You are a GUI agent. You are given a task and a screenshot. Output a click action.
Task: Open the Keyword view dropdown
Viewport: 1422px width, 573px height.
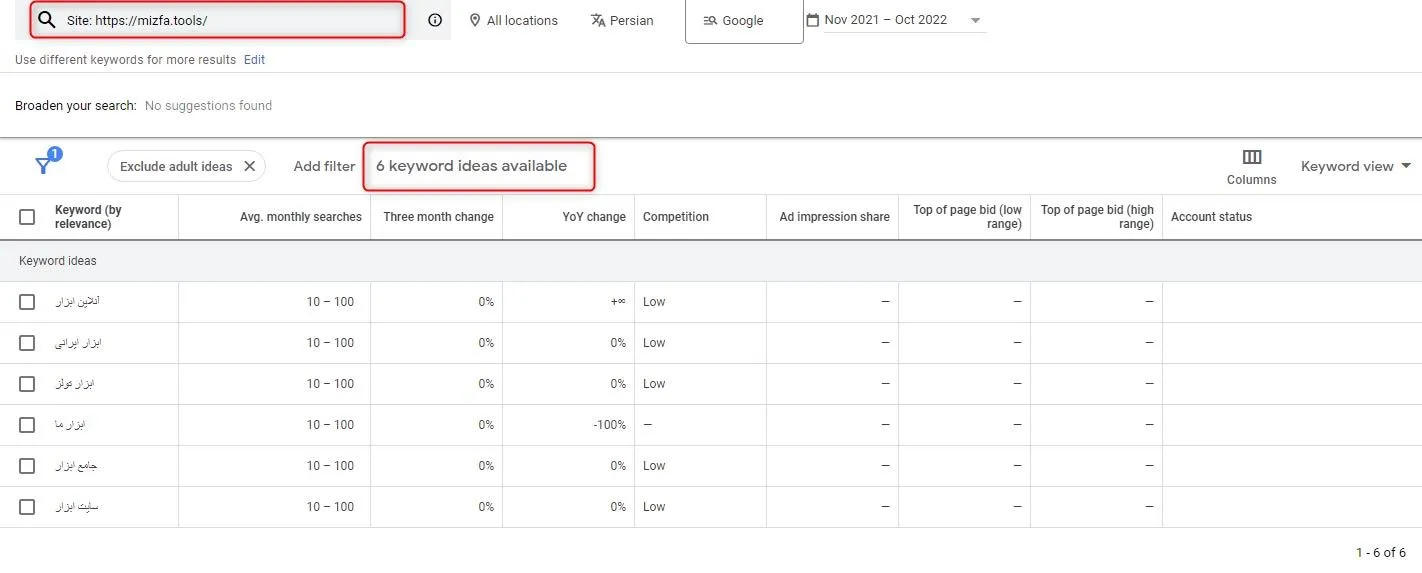tap(1355, 166)
